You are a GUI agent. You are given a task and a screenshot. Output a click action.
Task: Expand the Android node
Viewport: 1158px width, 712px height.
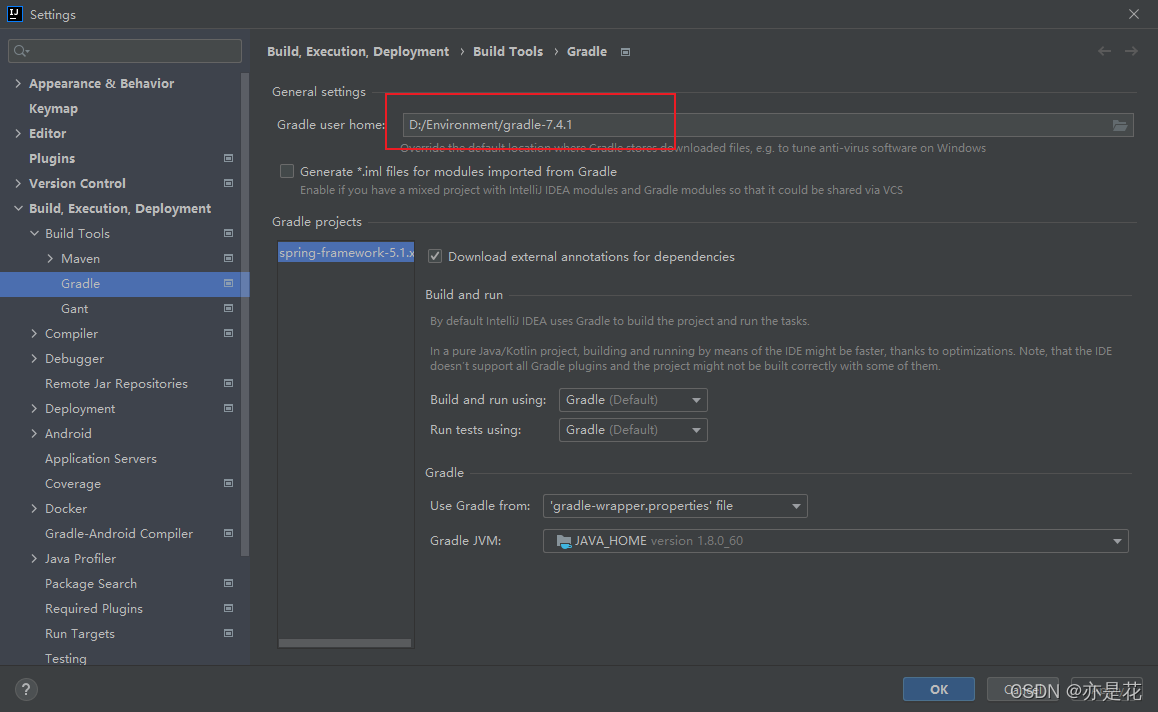34,434
